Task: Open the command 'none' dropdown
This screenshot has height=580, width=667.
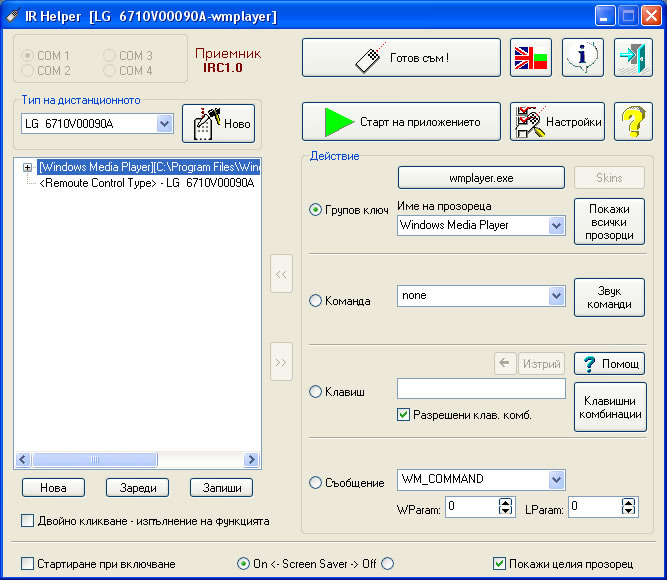Action: [x=556, y=296]
